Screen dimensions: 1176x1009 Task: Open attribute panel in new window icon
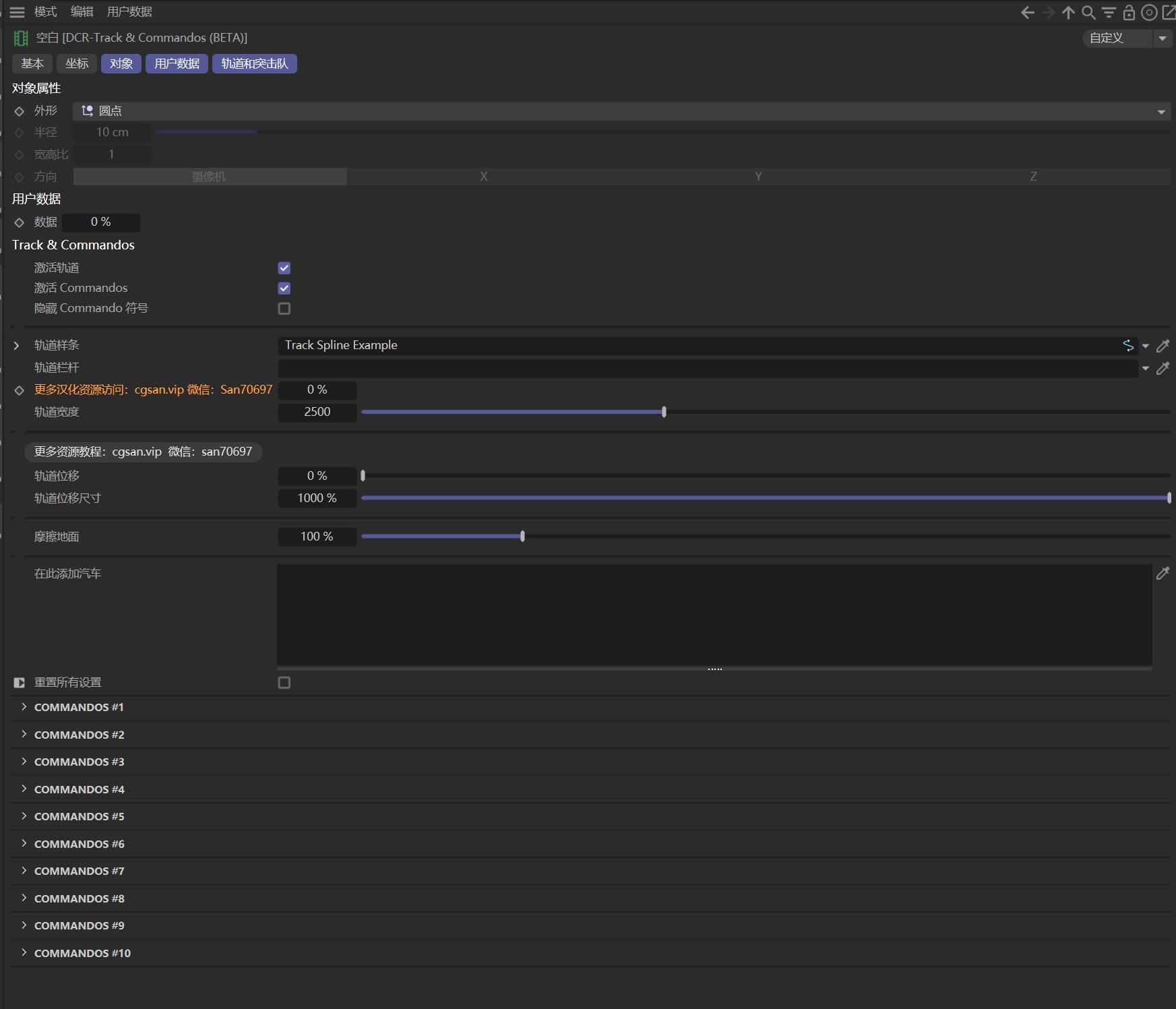(1169, 12)
